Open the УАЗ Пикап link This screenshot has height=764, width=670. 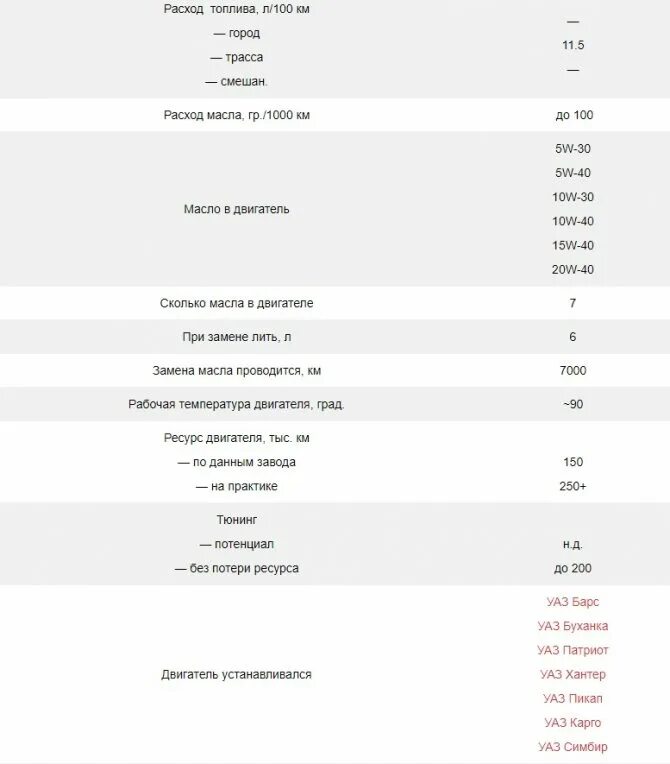[573, 698]
